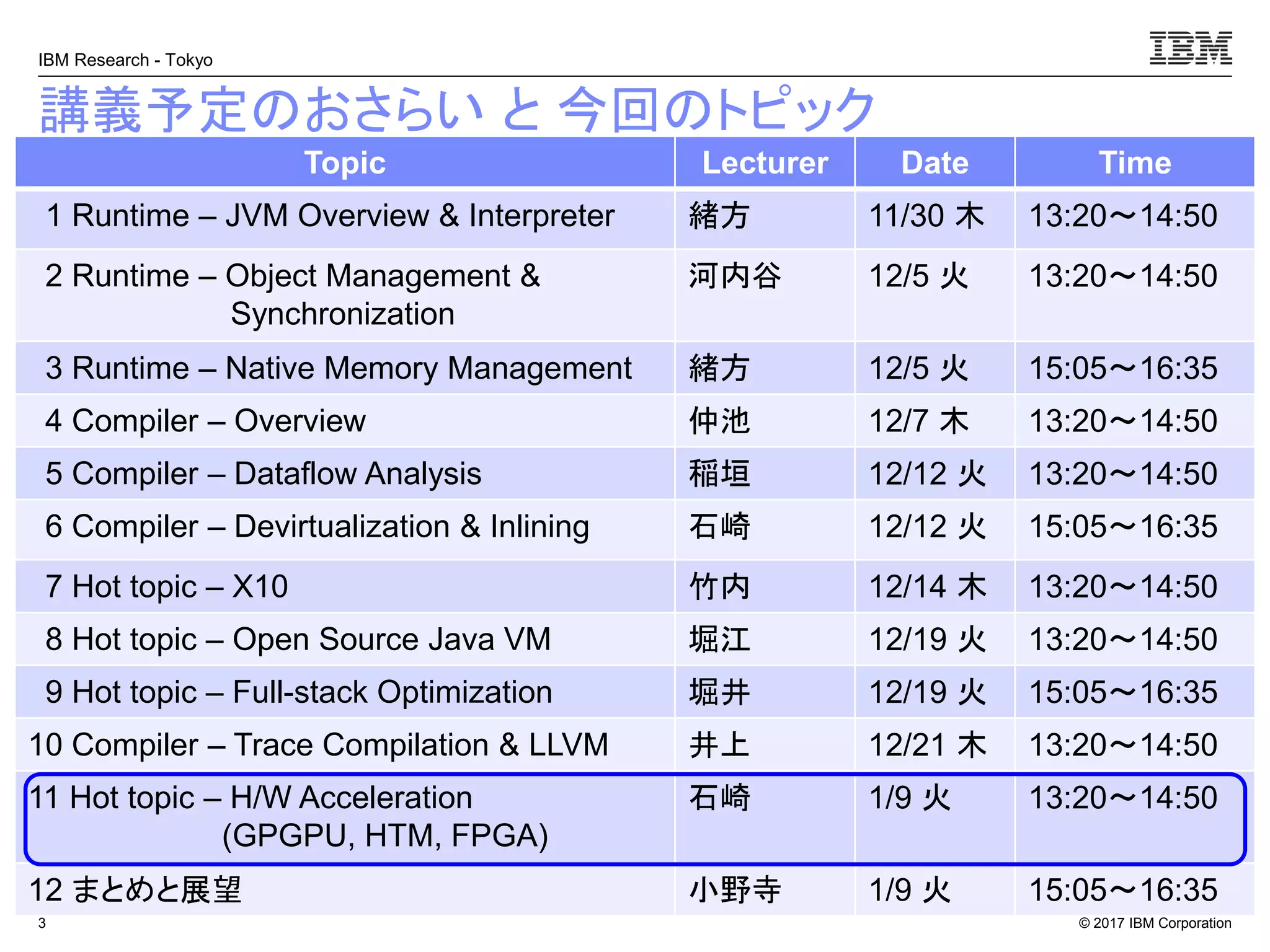The width and height of the screenshot is (1270, 952).
Task: Click the slide title '講義予定のおさらい と 今回のトピック'
Action: [458, 110]
